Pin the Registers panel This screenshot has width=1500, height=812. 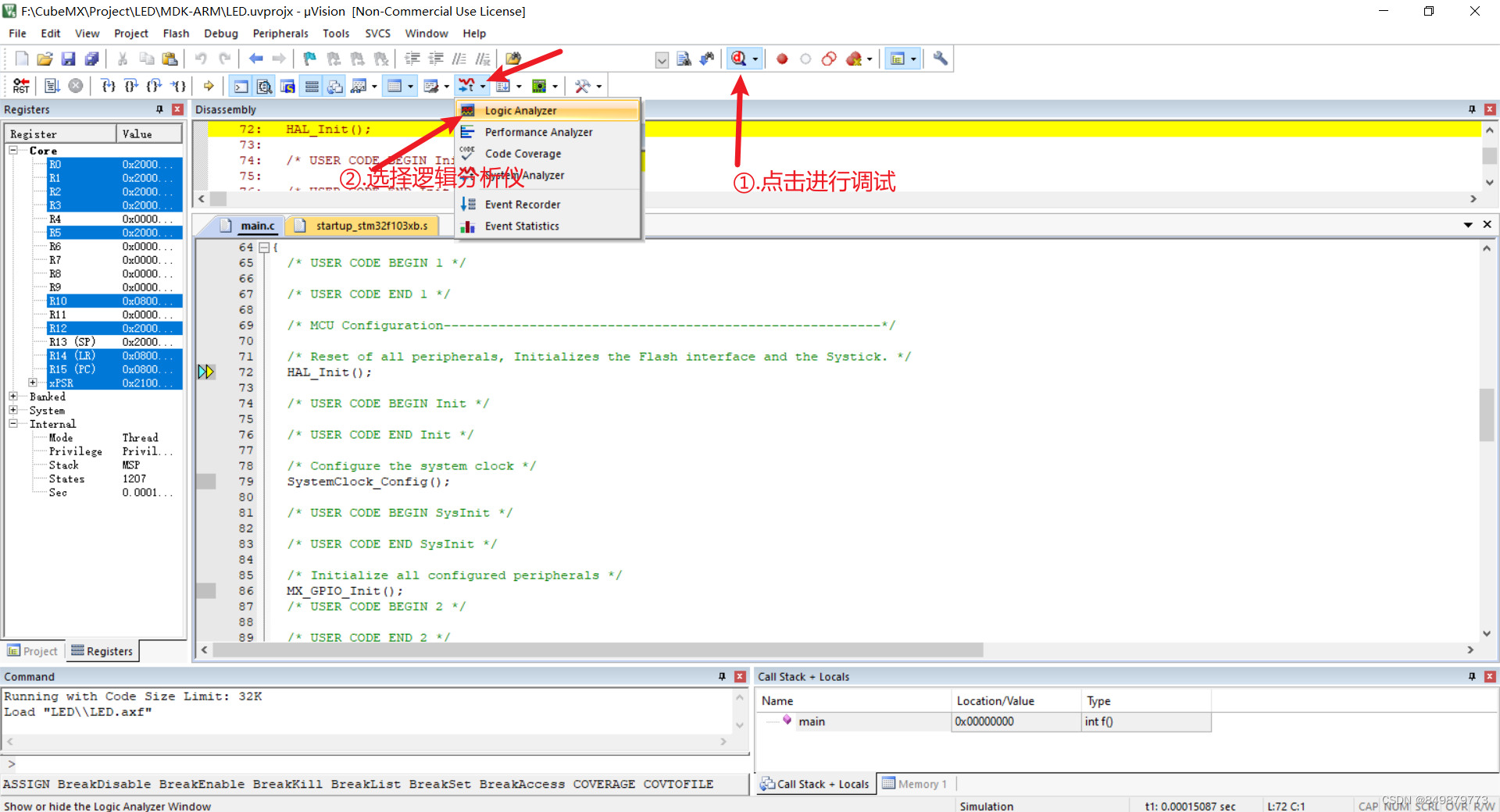[x=159, y=109]
